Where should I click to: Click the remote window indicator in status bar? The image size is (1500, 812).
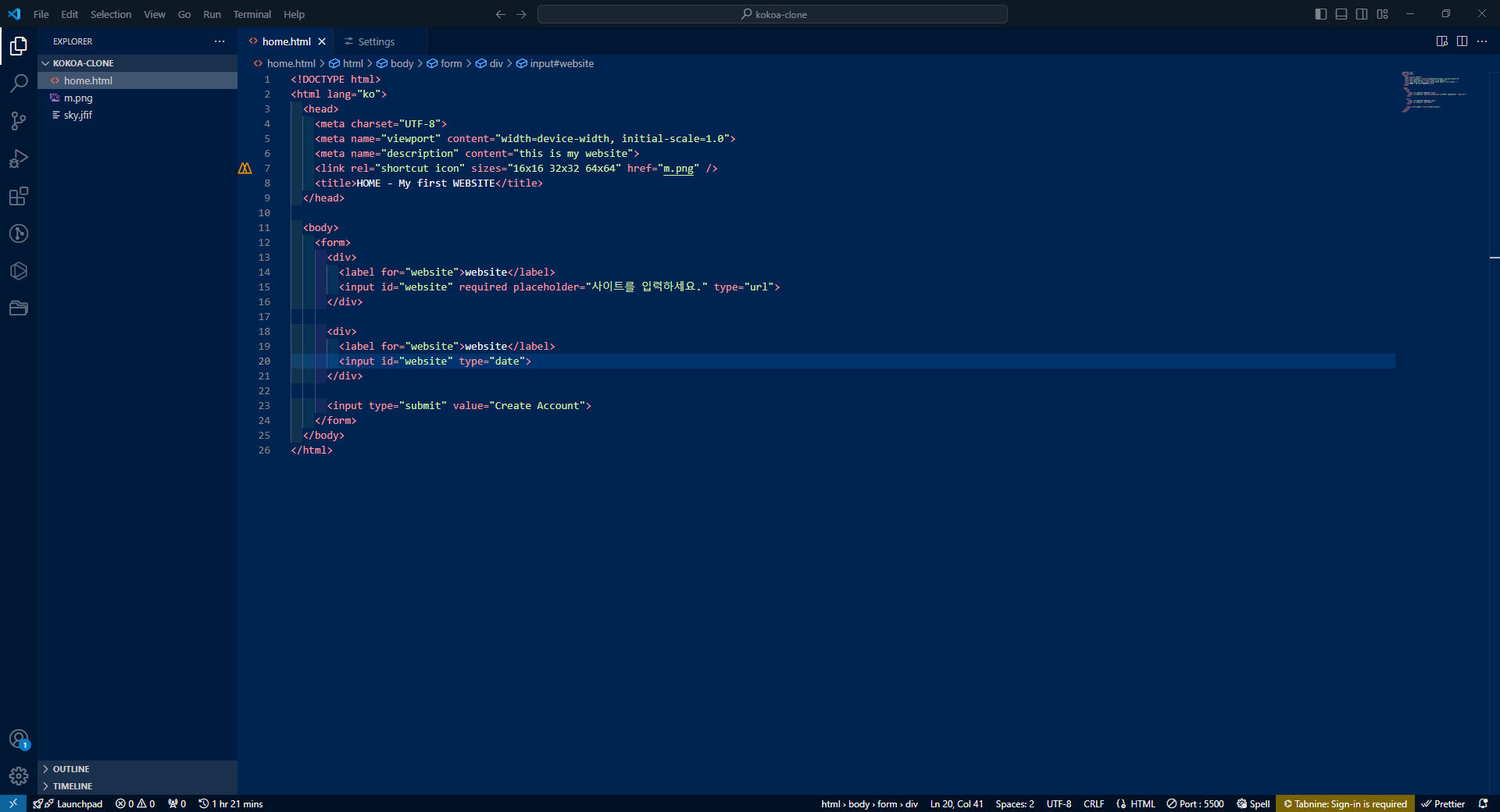coord(13,803)
